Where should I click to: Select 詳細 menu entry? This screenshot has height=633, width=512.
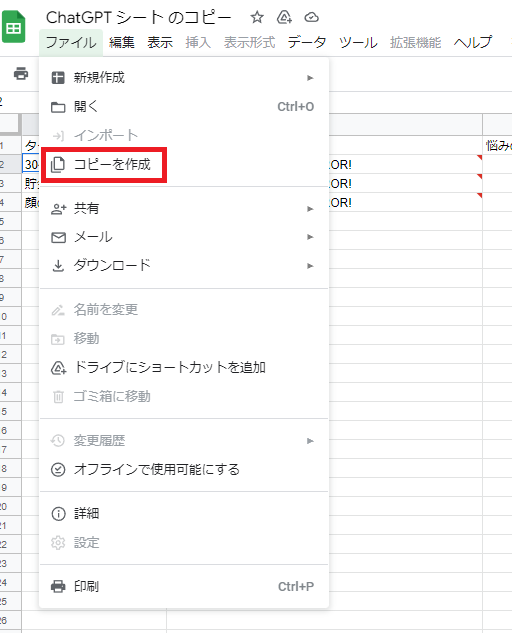pyautogui.click(x=184, y=514)
